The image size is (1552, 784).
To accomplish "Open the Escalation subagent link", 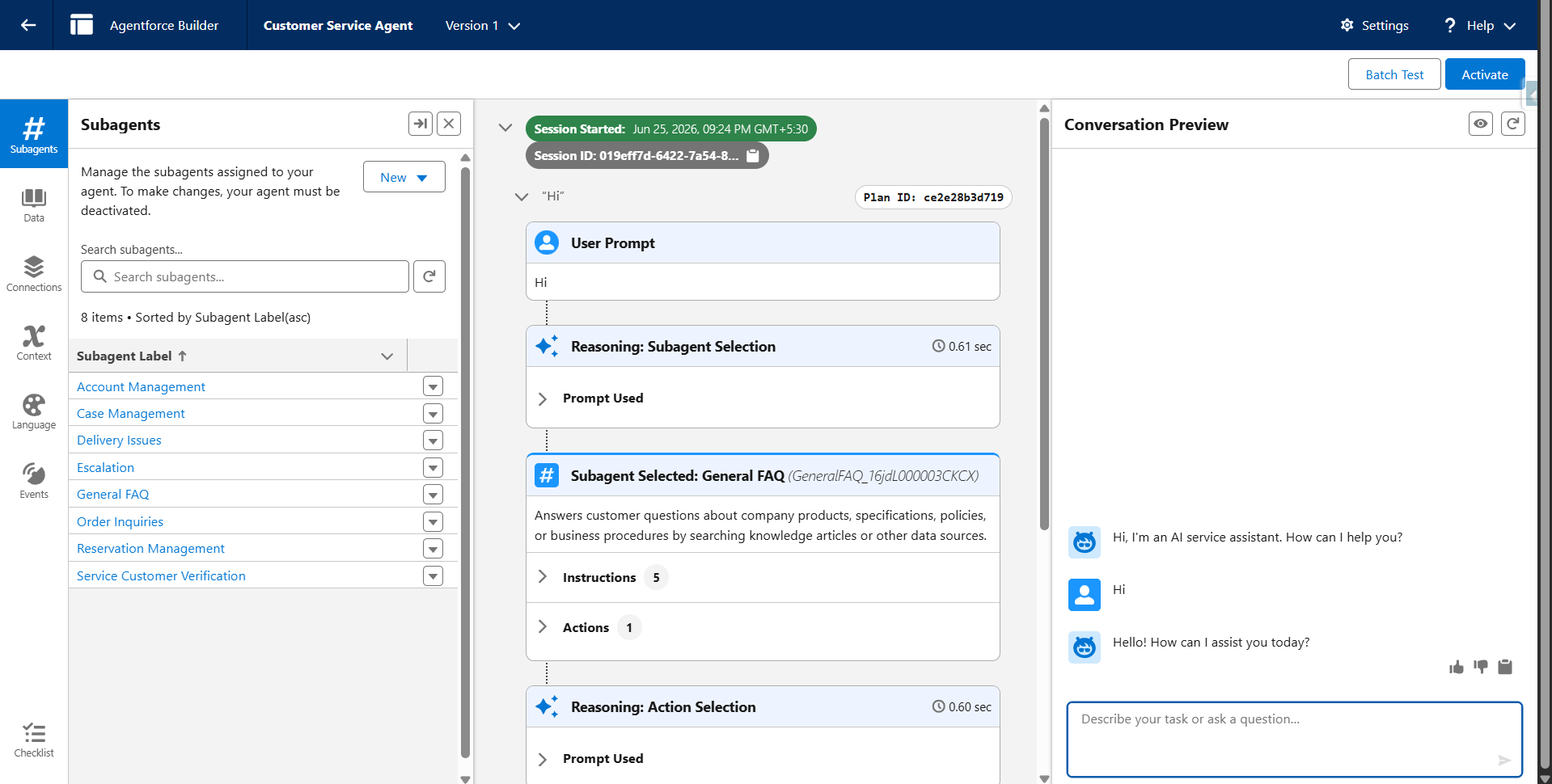I will [105, 467].
